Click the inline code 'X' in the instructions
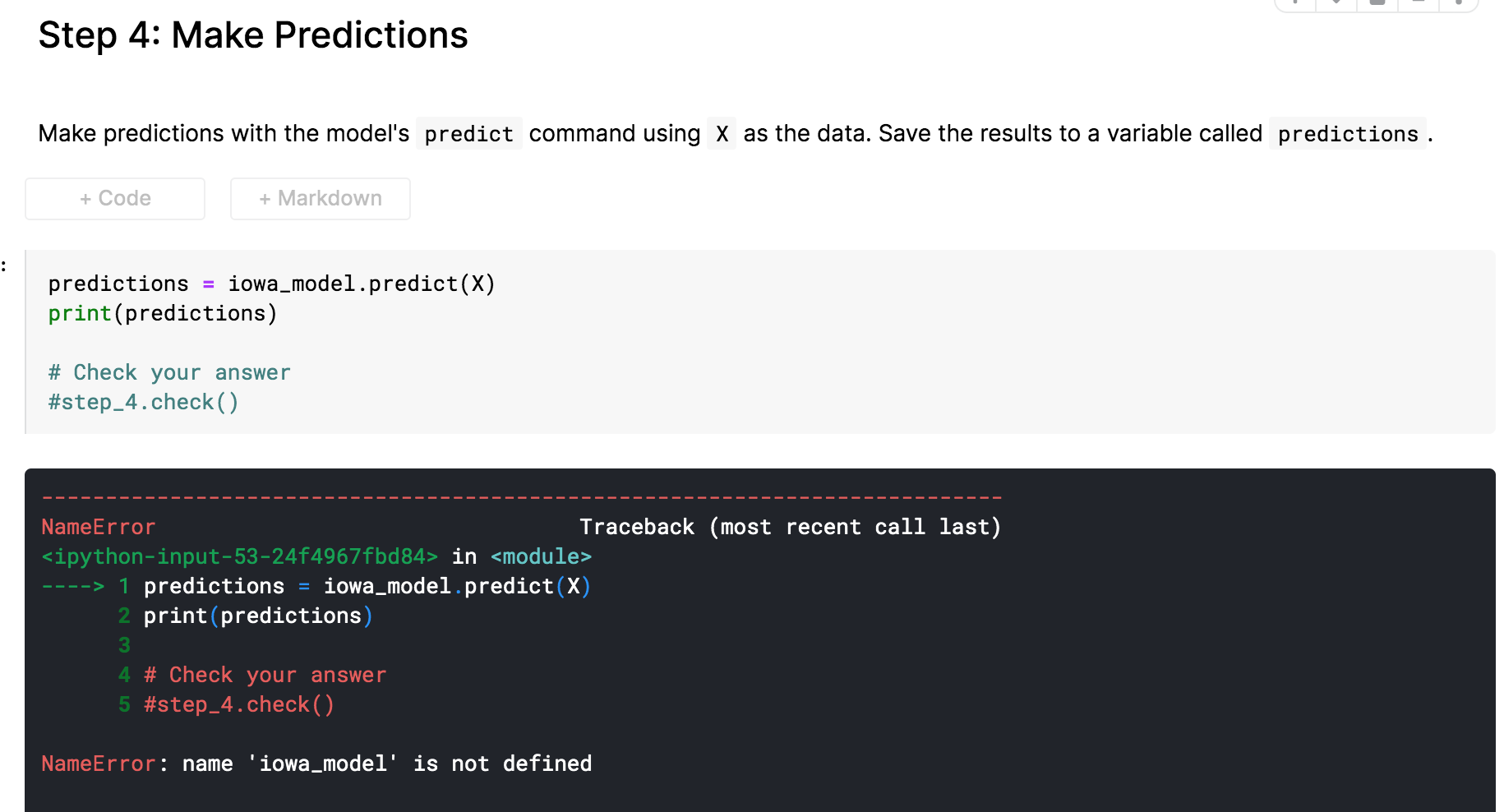1504x812 pixels. (722, 134)
